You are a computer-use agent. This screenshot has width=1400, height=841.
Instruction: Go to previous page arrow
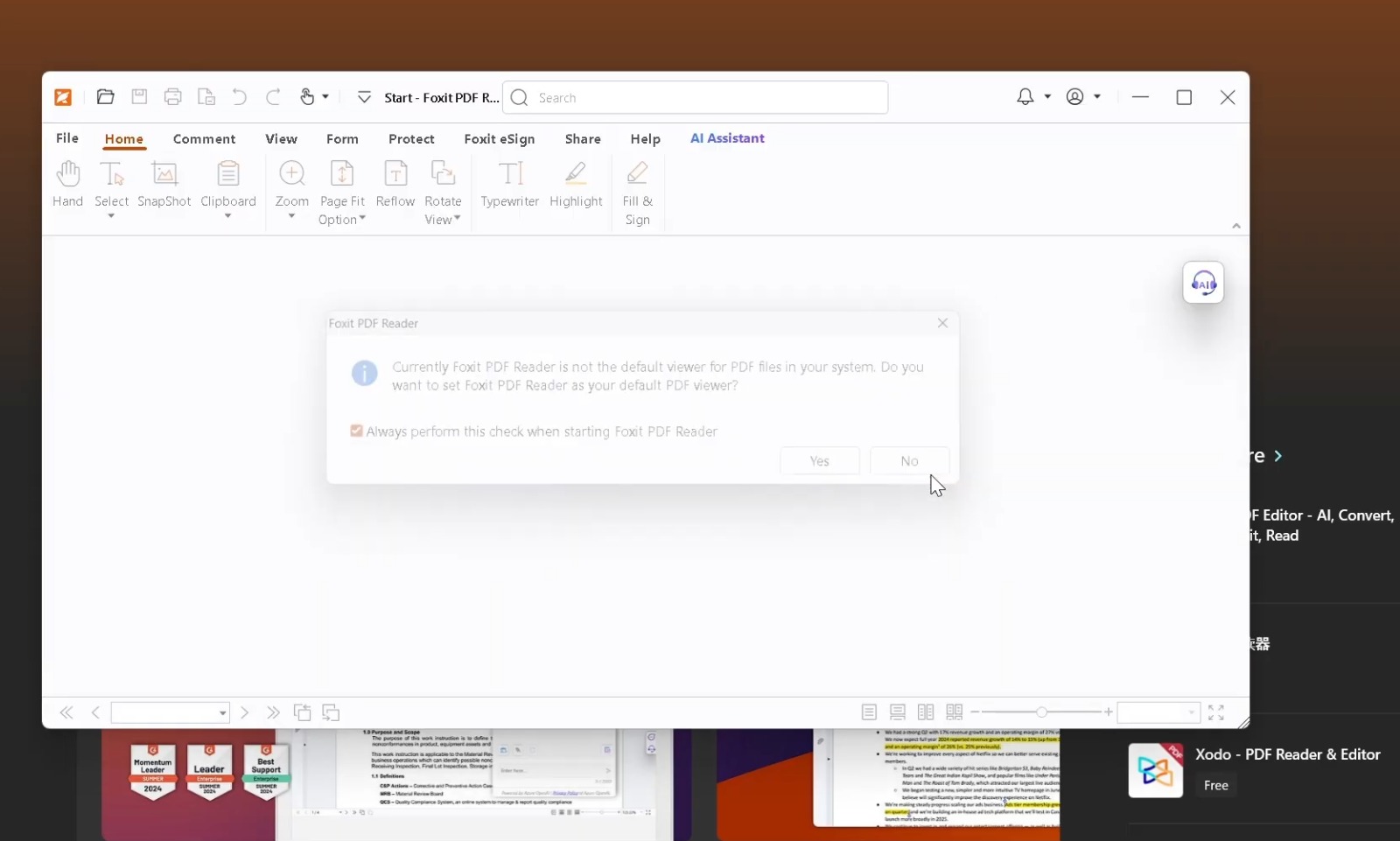point(95,713)
